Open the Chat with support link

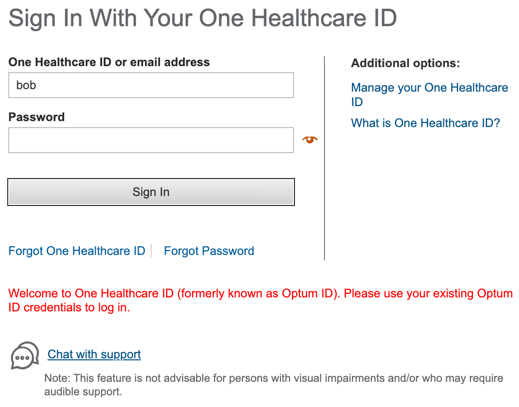(x=94, y=354)
